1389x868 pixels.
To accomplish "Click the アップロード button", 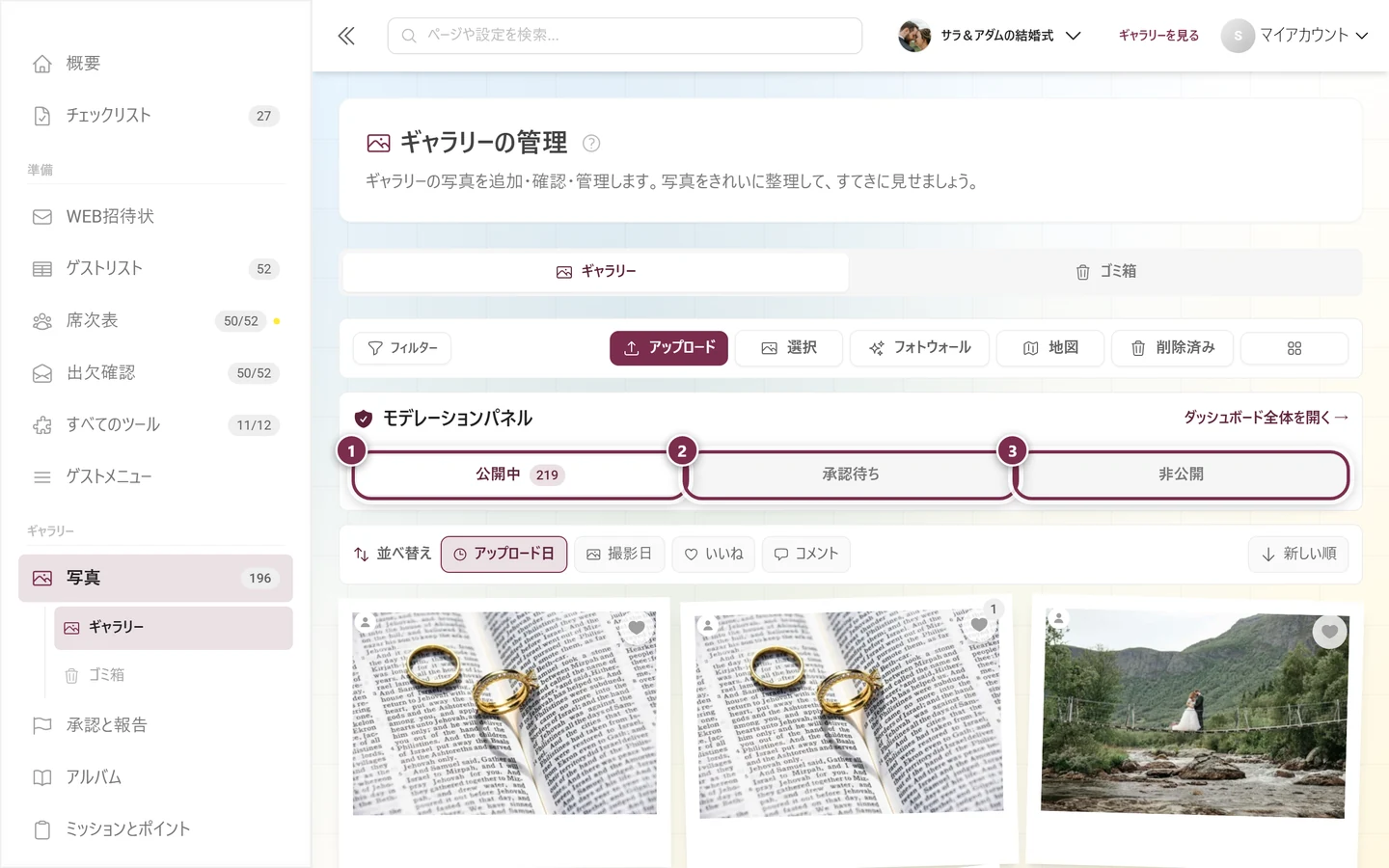I will coord(668,348).
